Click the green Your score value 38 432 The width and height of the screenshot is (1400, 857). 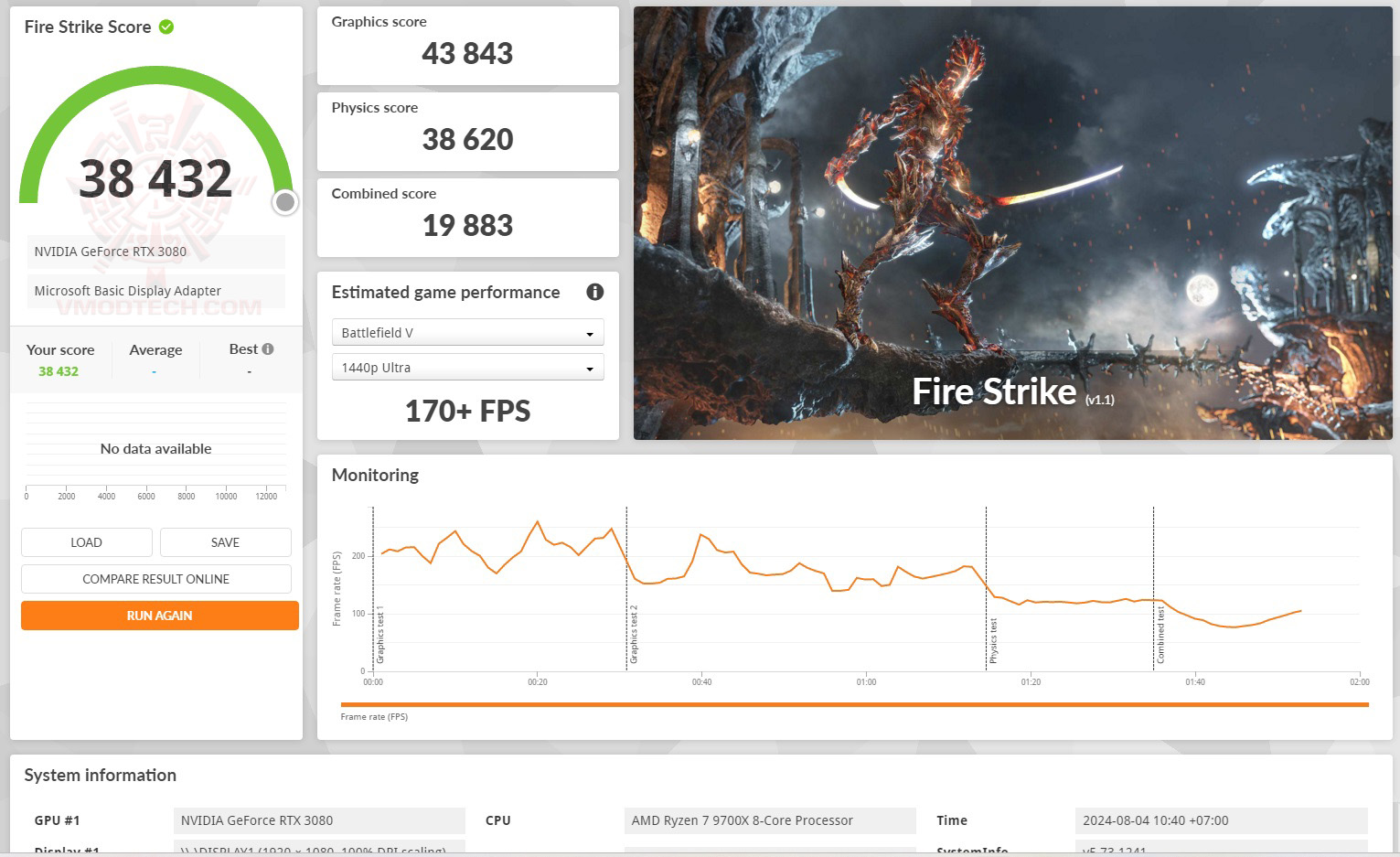59,371
